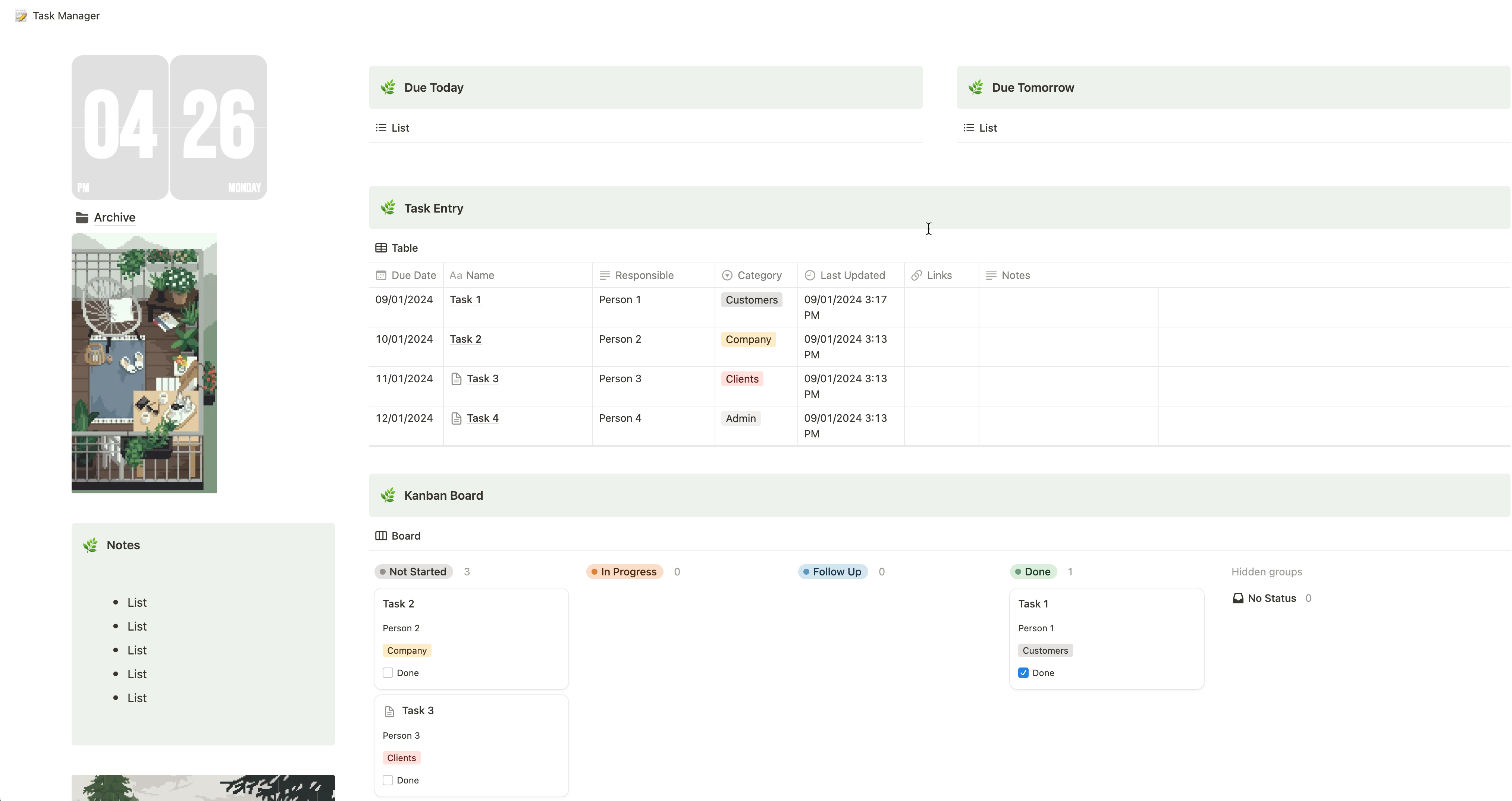The height and width of the screenshot is (801, 1512).
Task: Click the Last Updated column header
Action: (851, 275)
